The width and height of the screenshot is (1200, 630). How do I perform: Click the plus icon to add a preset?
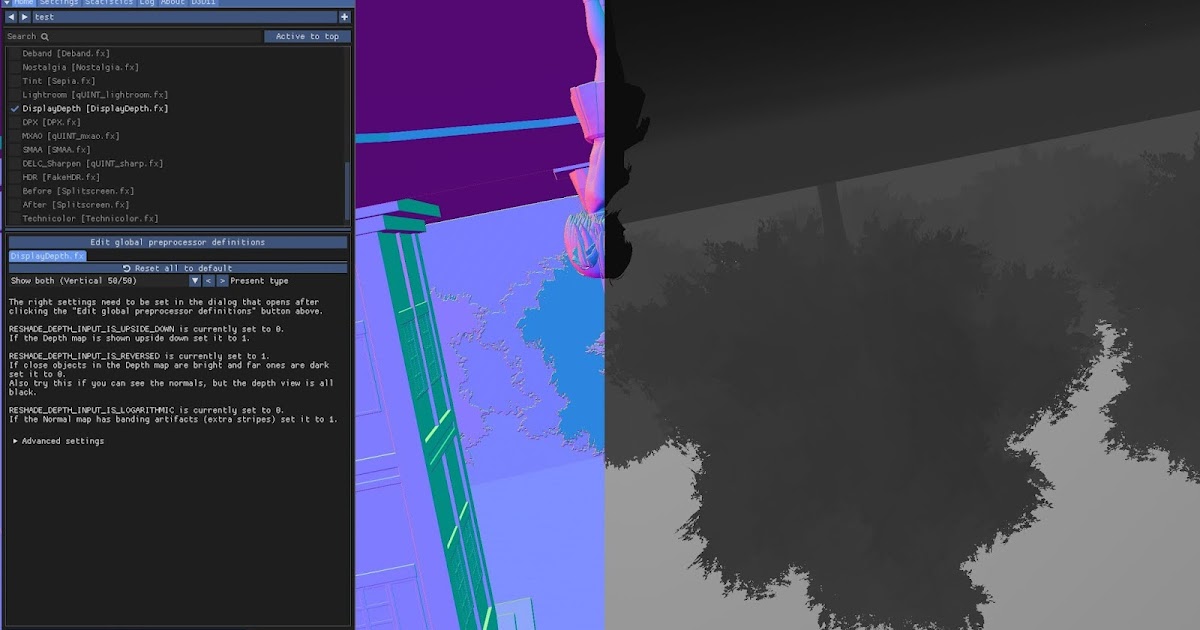coord(344,17)
